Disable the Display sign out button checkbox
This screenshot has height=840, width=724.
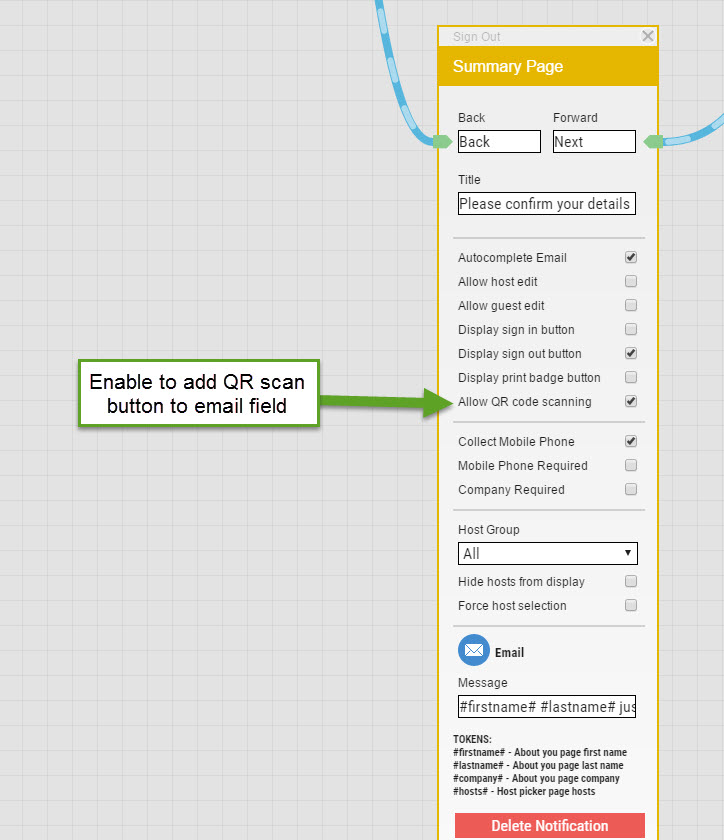click(x=631, y=354)
